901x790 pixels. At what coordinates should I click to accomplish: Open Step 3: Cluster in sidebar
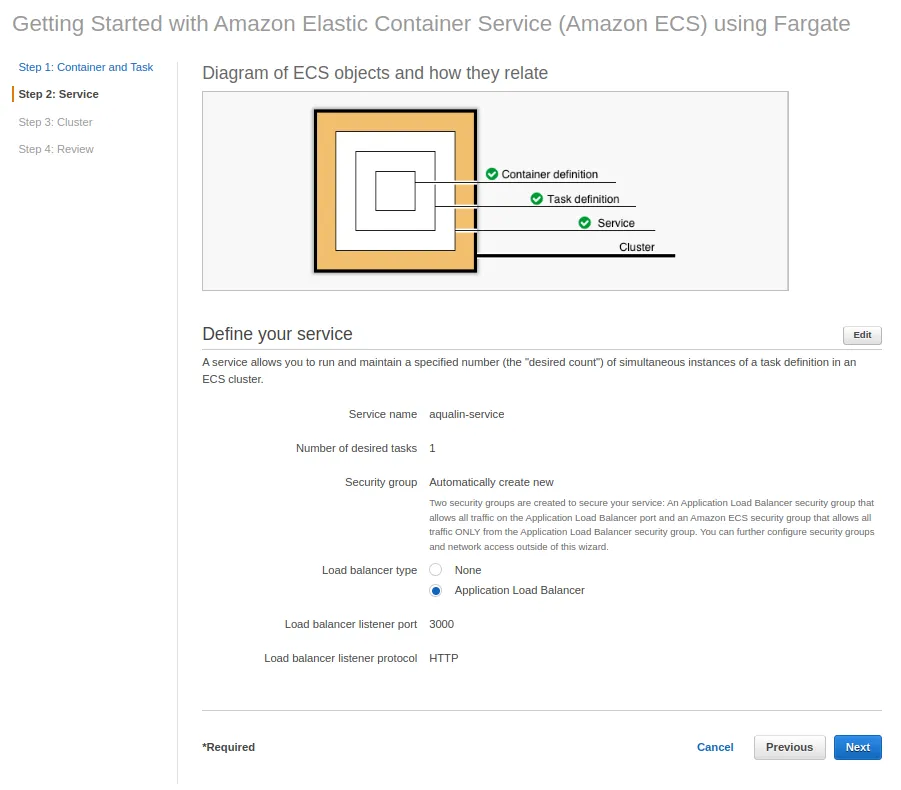coord(56,122)
